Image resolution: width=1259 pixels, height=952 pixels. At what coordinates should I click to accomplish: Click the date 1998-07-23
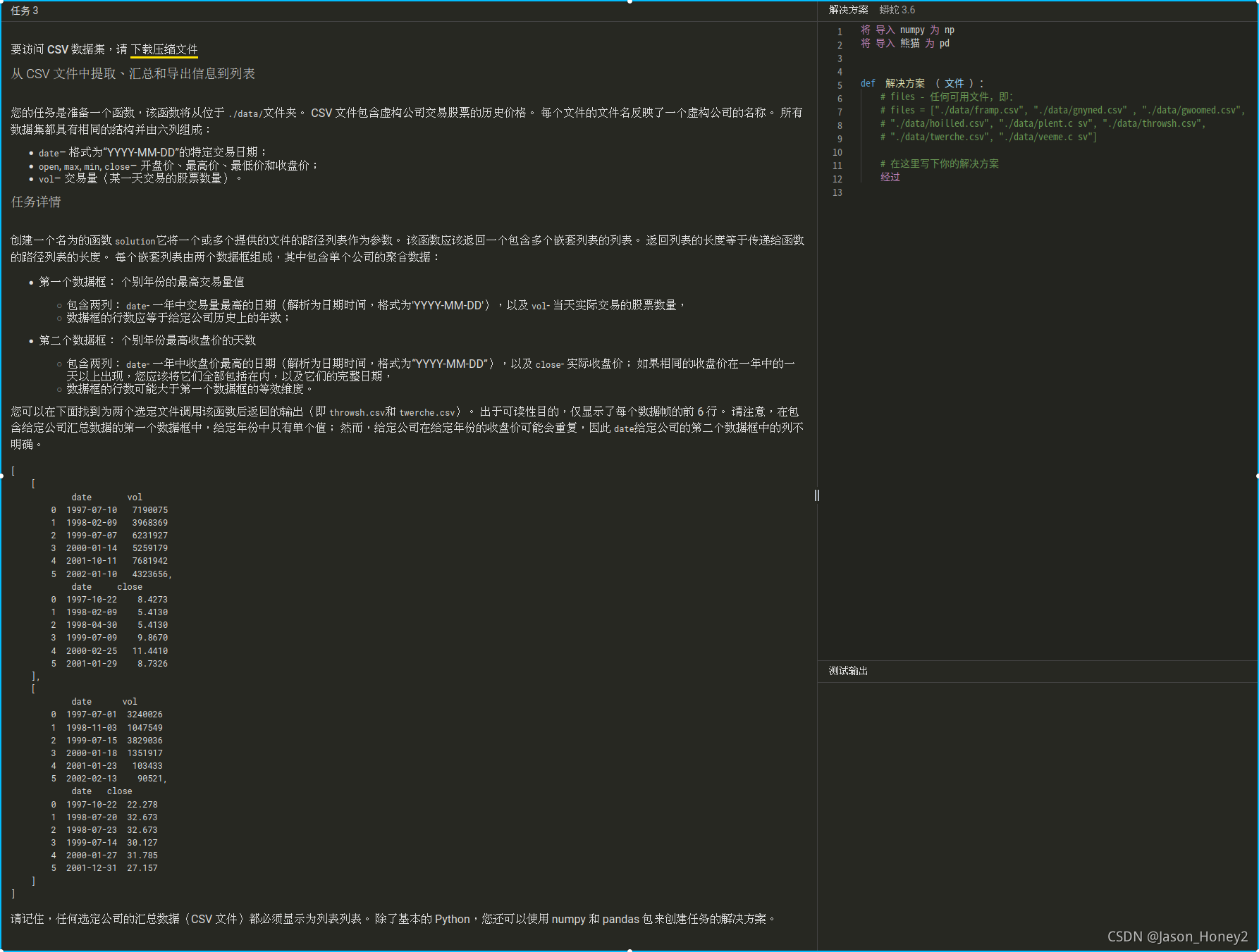[x=92, y=830]
